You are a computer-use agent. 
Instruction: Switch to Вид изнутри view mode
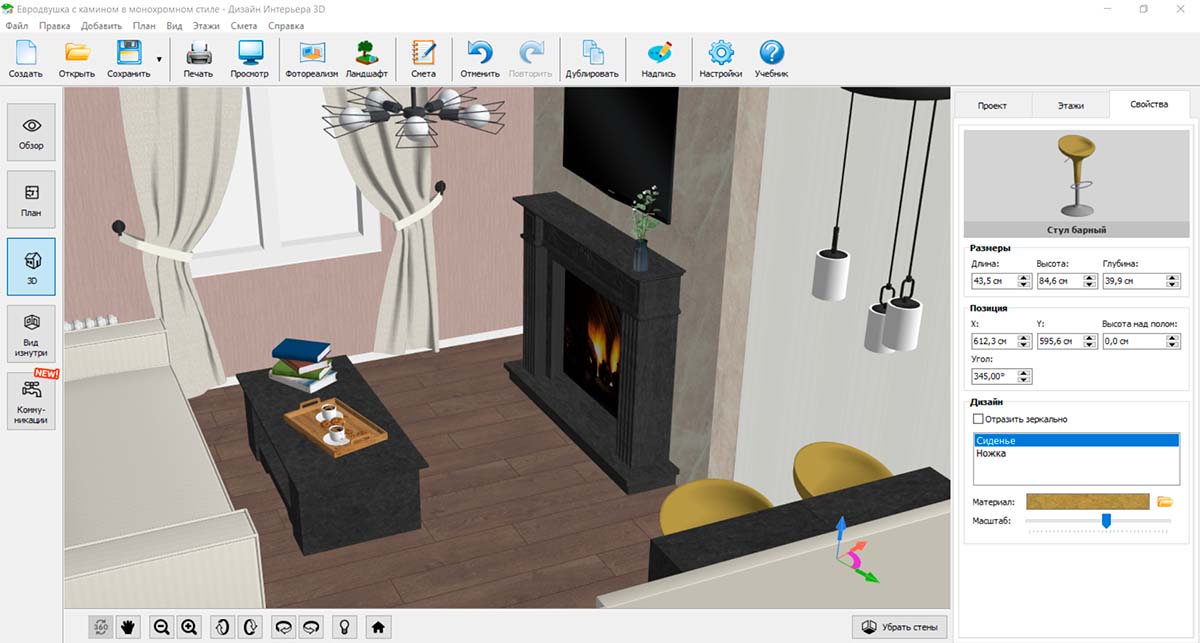[31, 333]
